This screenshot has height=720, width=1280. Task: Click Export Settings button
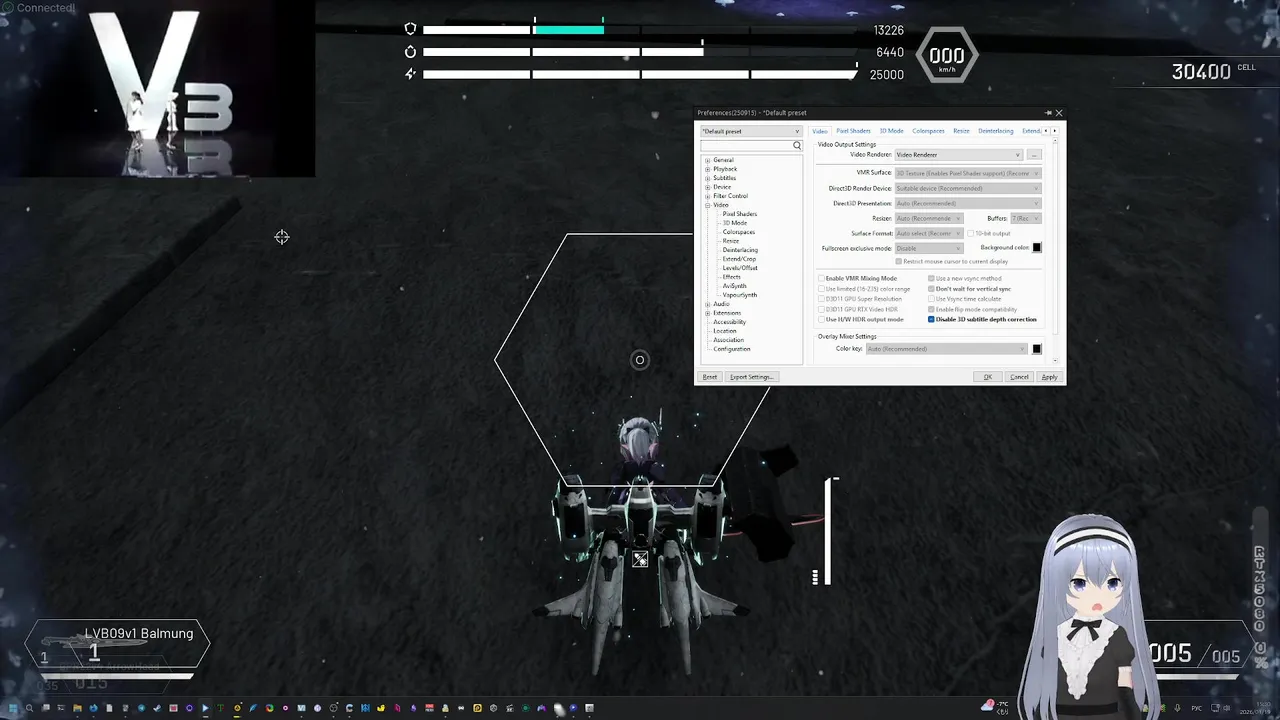coord(752,377)
